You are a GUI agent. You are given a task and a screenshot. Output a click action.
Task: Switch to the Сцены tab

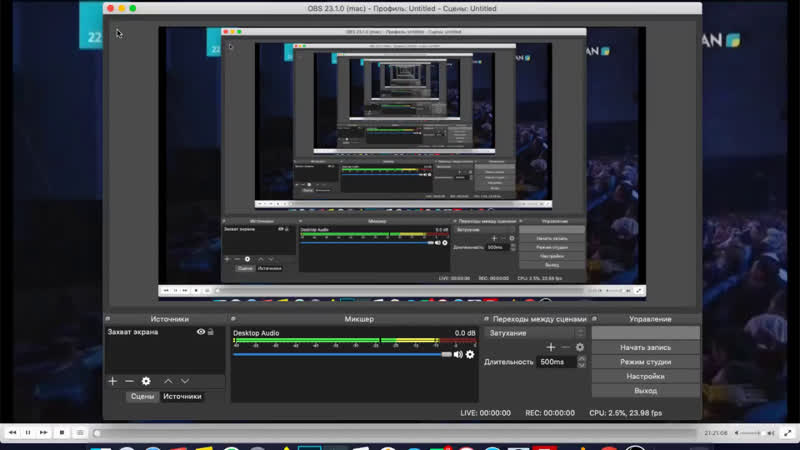(x=142, y=396)
